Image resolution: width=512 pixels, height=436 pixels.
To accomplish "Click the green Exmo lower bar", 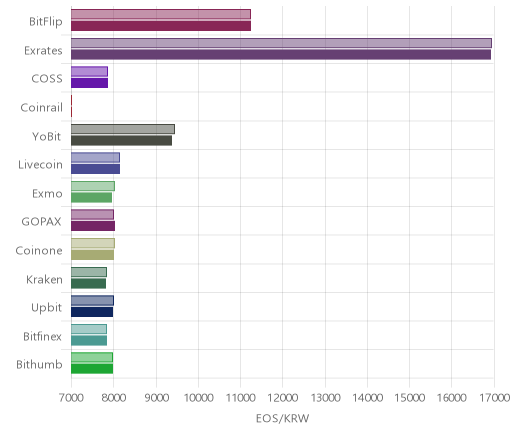I will [x=91, y=198].
